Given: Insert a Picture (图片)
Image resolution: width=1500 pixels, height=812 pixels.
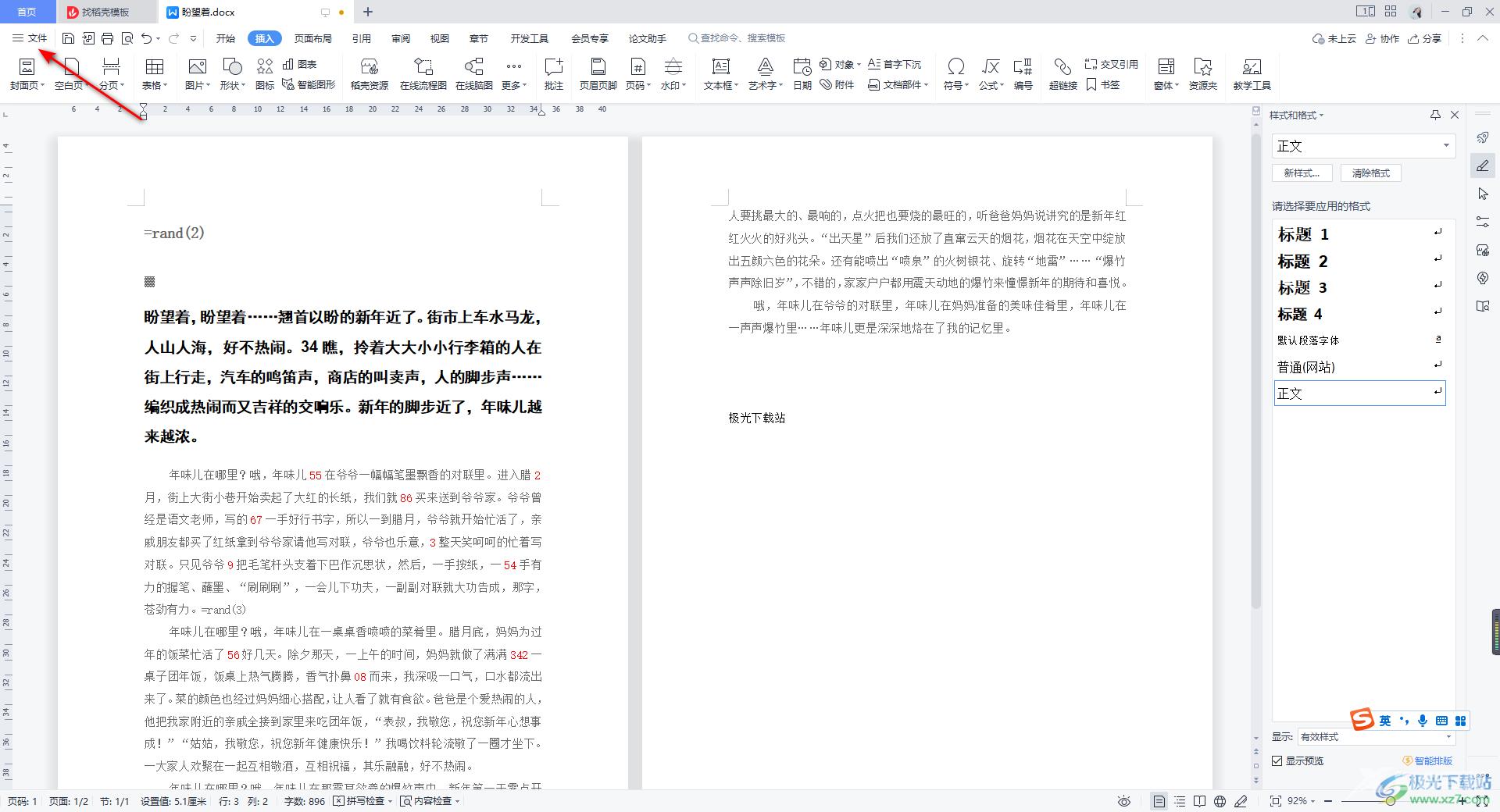Looking at the screenshot, I should pyautogui.click(x=198, y=74).
